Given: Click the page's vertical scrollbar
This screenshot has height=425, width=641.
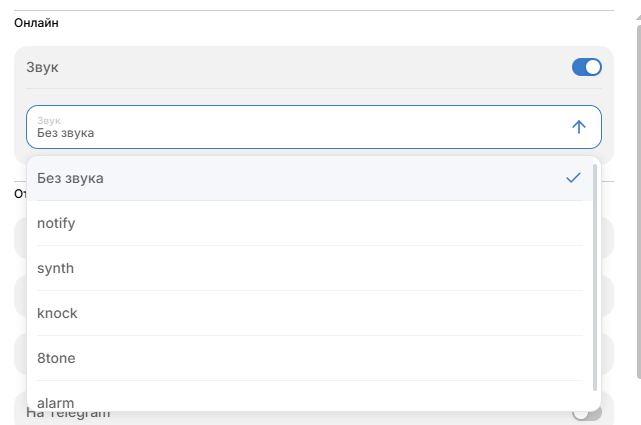Looking at the screenshot, I should (x=639, y=200).
